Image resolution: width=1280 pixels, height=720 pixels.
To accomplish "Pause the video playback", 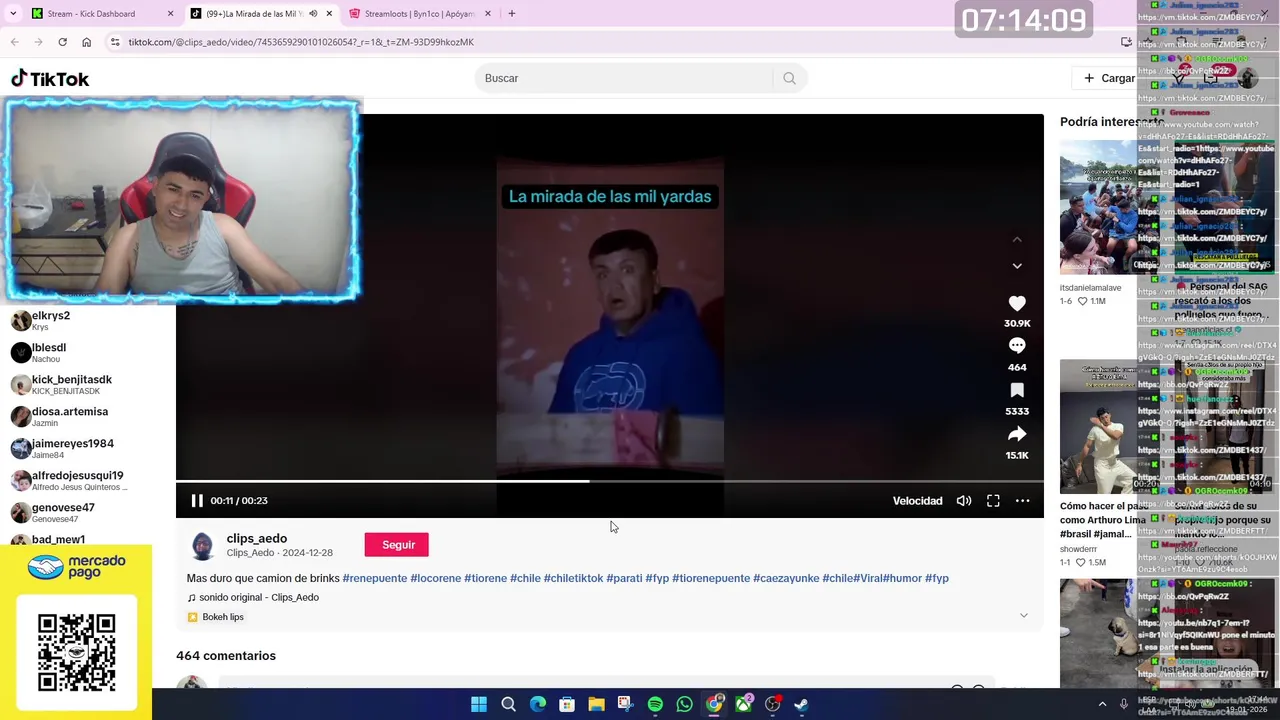I will (197, 501).
